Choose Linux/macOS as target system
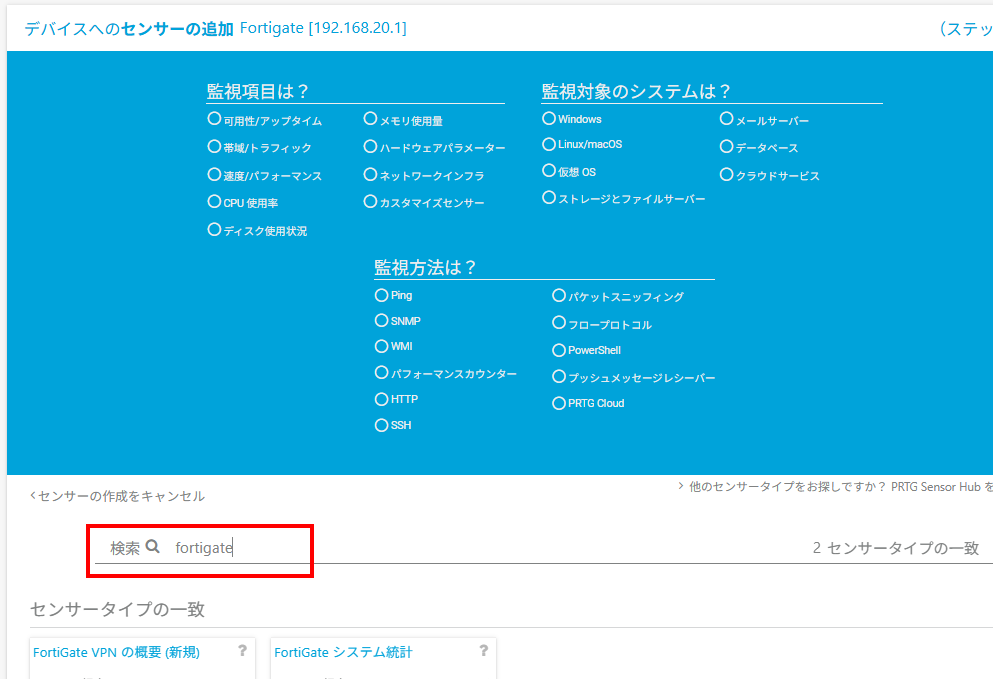The width and height of the screenshot is (993, 679). (x=548, y=144)
